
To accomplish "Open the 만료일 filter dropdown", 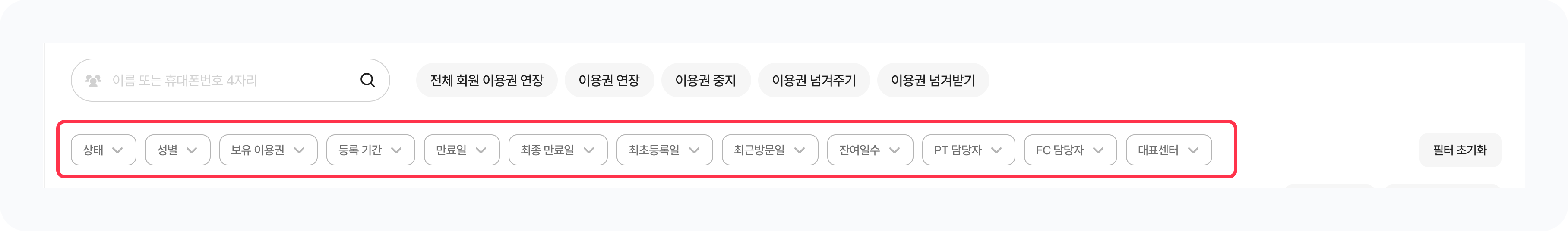I will click(x=462, y=150).
